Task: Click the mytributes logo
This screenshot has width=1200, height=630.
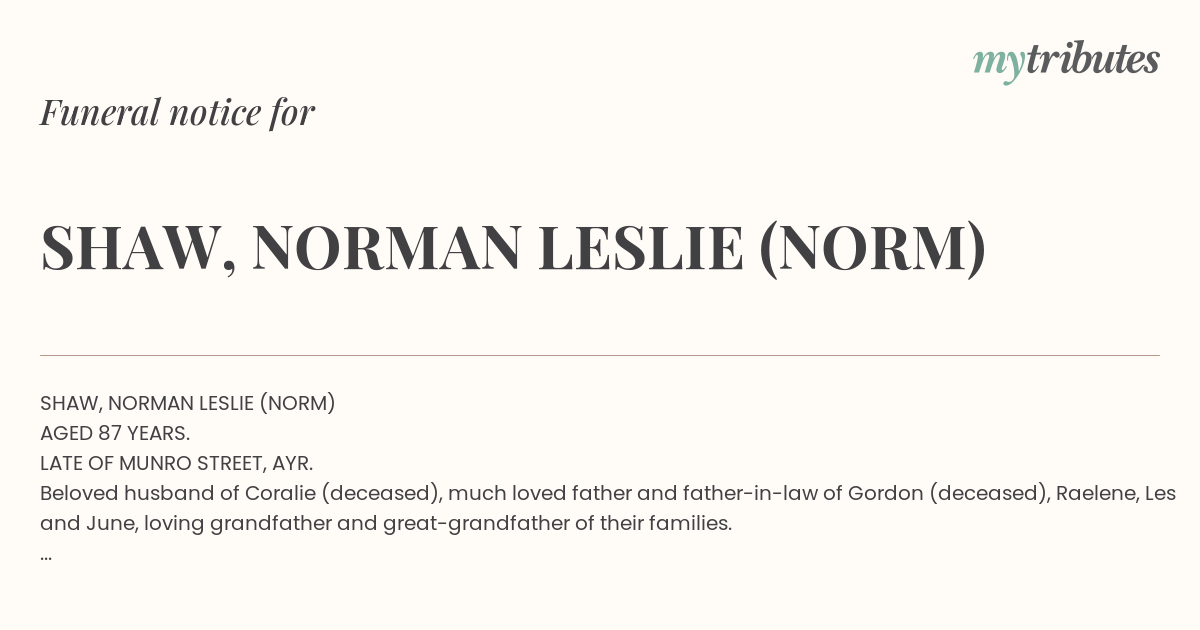Action: click(1066, 61)
